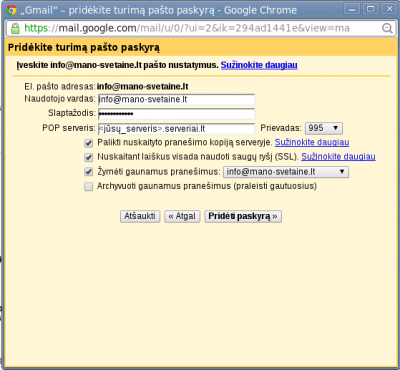Focus the POP serveris input field
This screenshot has width=400, height=370.
click(x=176, y=129)
